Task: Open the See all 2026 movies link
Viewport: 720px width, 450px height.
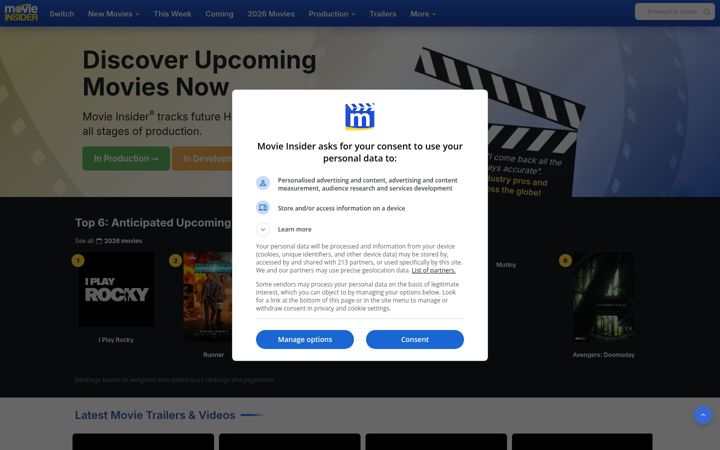Action: [x=108, y=241]
